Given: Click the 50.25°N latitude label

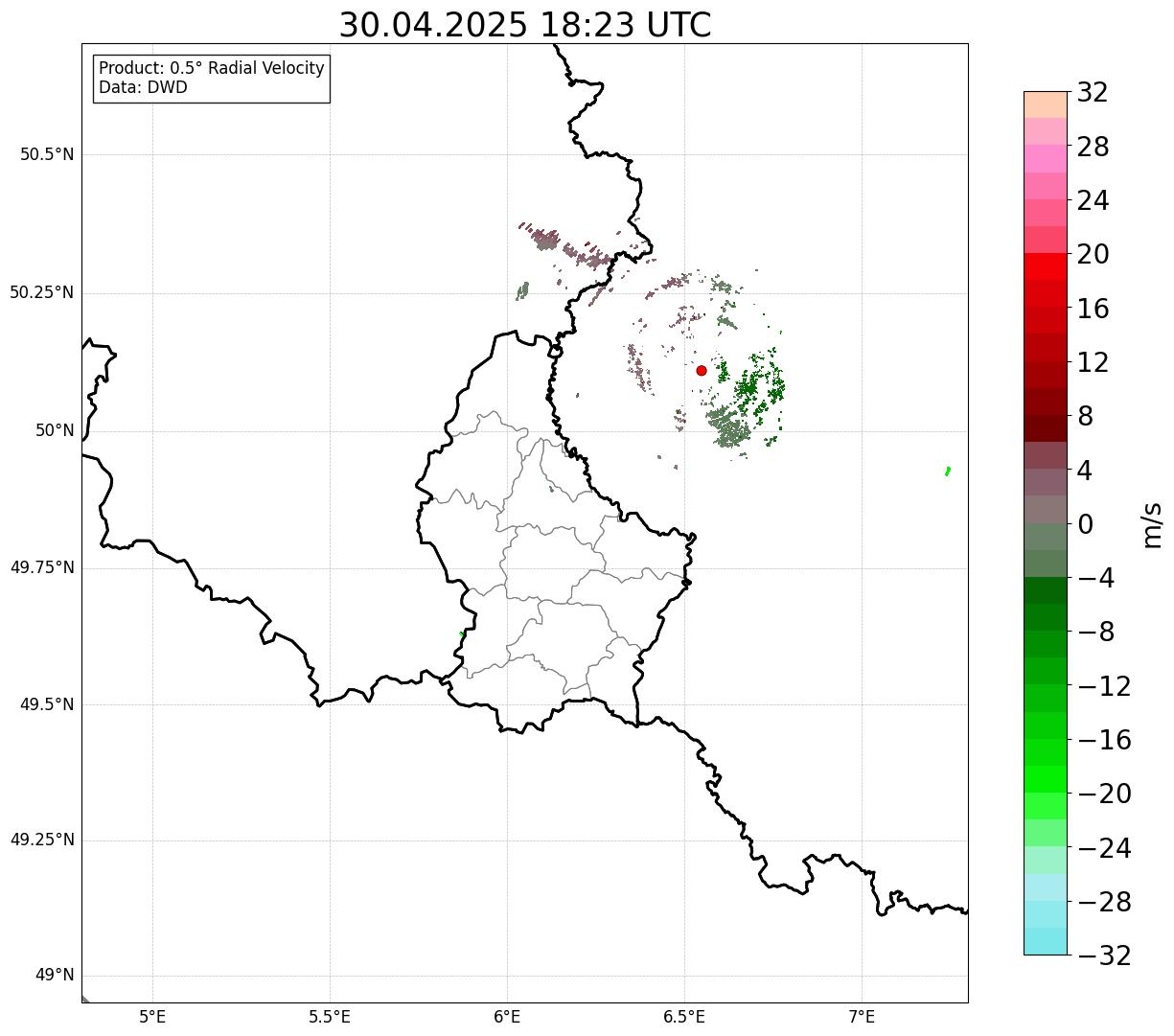Looking at the screenshot, I should [x=42, y=292].
